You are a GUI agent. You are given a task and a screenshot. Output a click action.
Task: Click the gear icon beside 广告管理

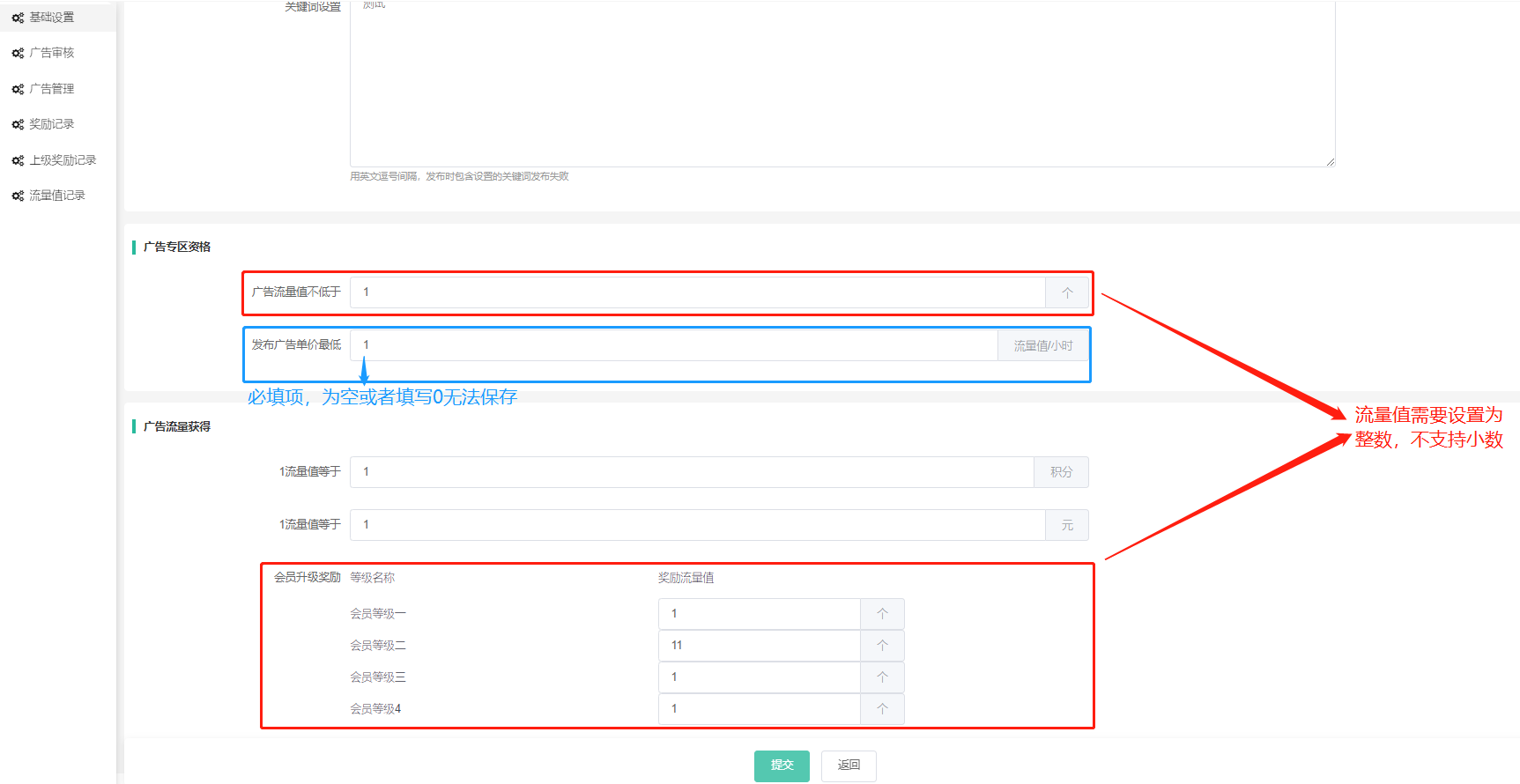coord(18,89)
